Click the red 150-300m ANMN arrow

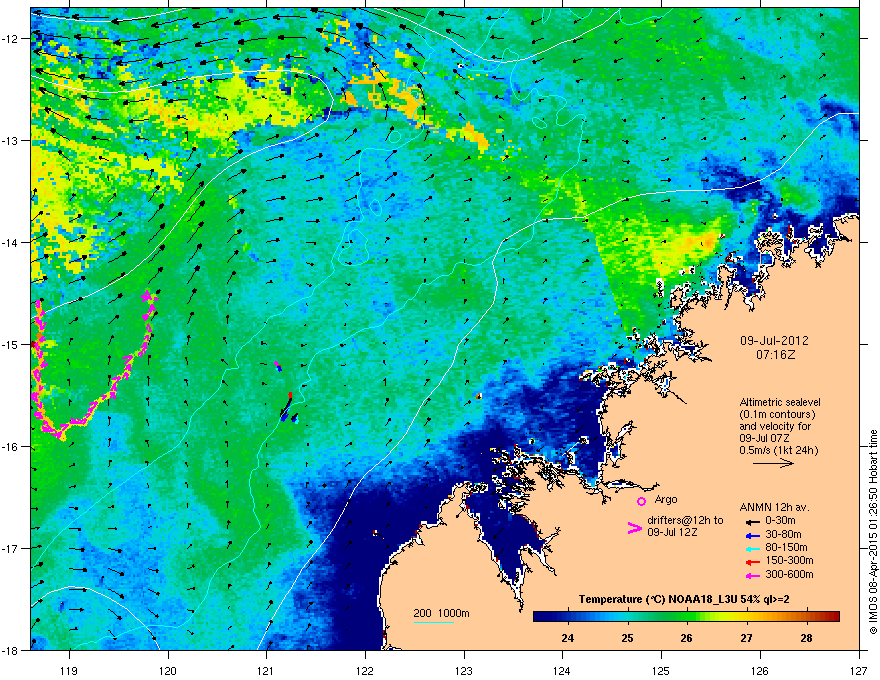tap(753, 562)
